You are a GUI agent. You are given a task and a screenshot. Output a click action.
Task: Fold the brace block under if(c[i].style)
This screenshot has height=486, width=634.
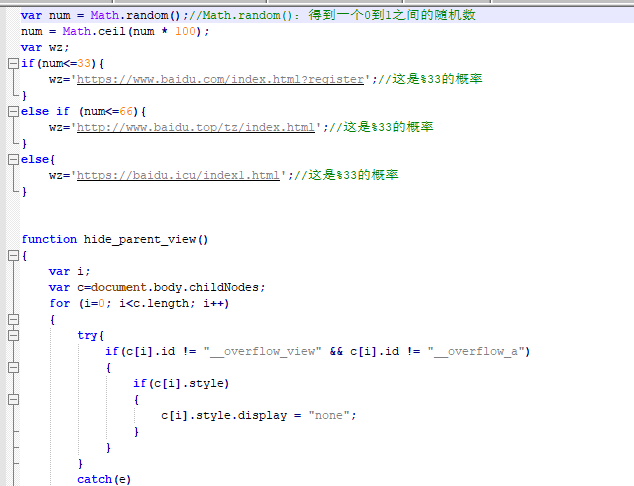(13, 400)
